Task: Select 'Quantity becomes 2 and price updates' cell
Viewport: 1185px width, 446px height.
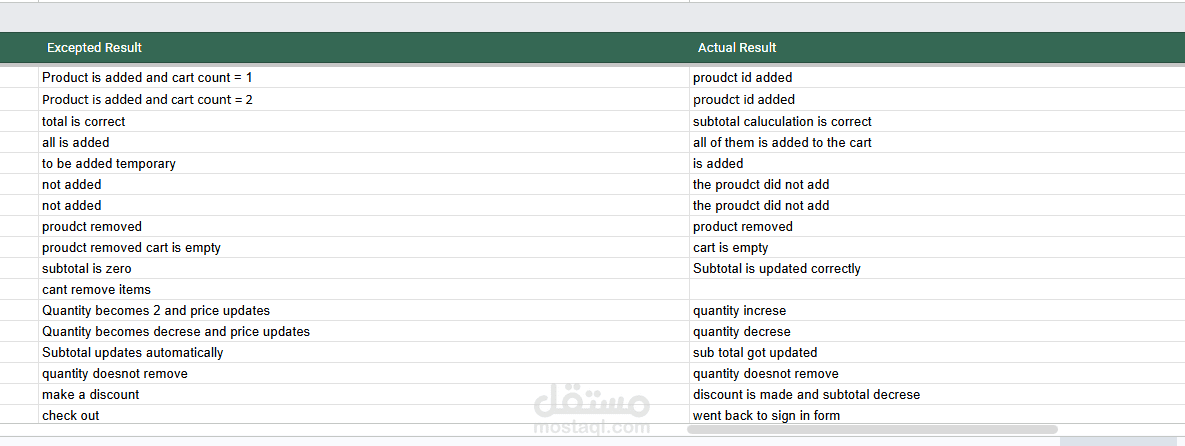Action: point(156,310)
